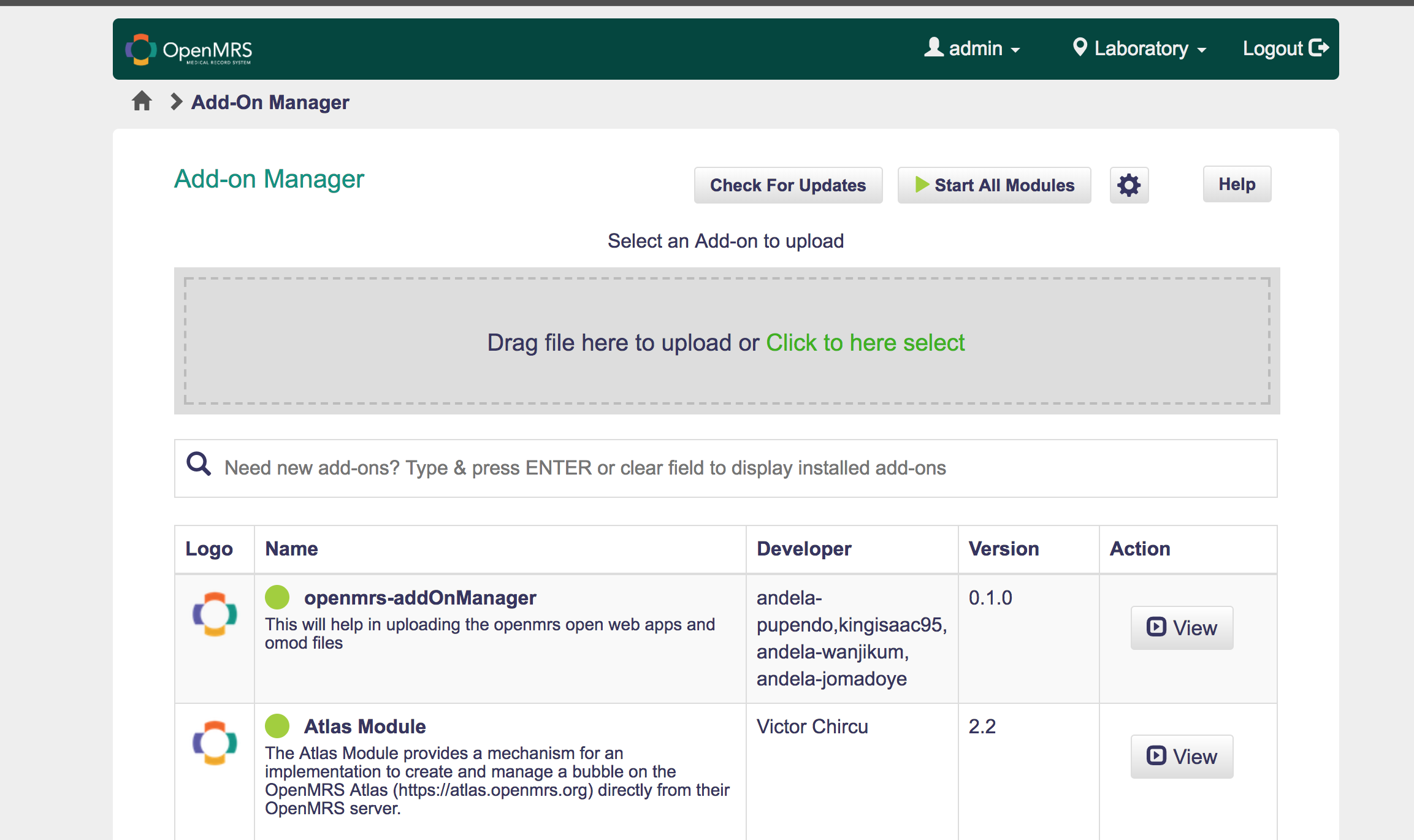Screen dimensions: 1414x840
Task: Click the 'Click to here select' upload link
Action: [865, 343]
